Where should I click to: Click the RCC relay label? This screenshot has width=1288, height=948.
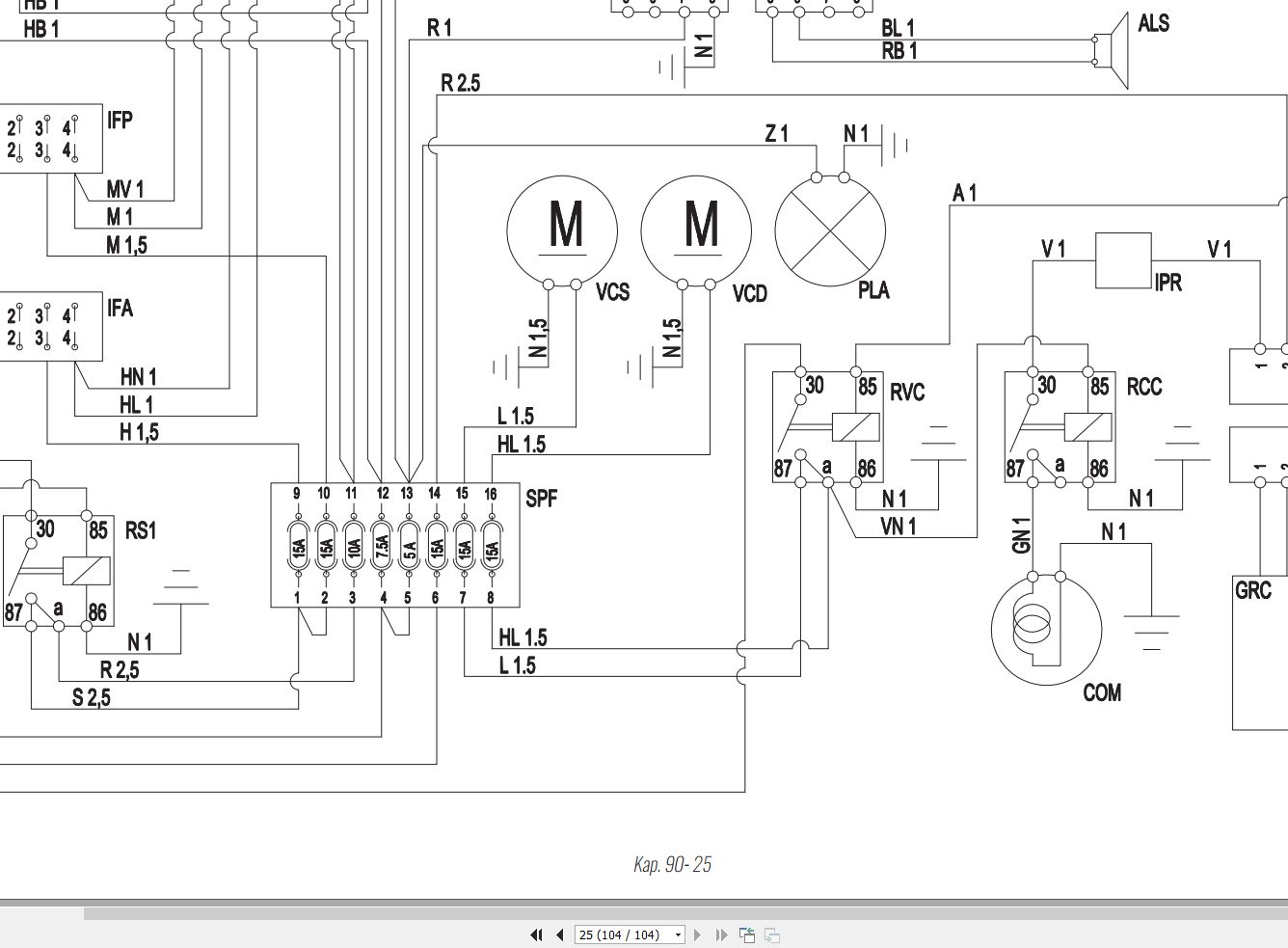[1147, 388]
